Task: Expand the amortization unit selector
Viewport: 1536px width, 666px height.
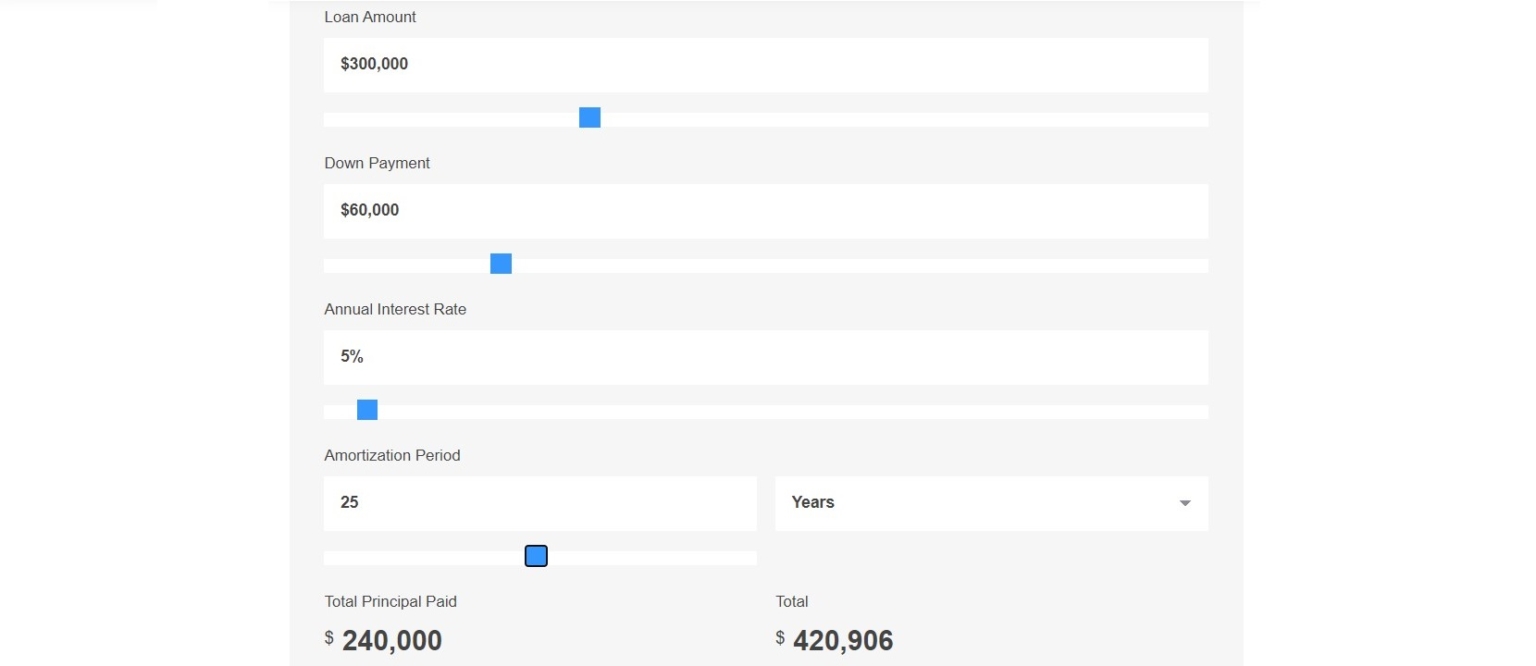Action: [x=990, y=503]
